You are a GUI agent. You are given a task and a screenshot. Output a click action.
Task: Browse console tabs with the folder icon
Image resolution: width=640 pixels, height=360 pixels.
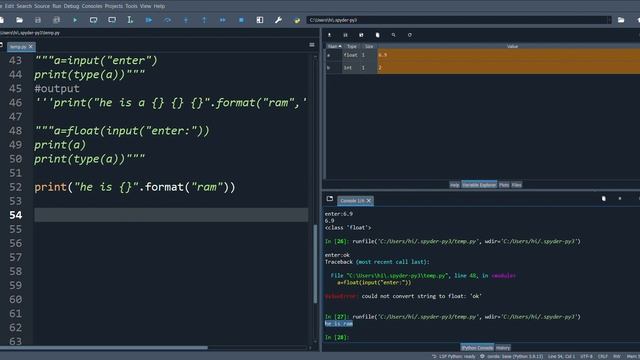[x=330, y=199]
